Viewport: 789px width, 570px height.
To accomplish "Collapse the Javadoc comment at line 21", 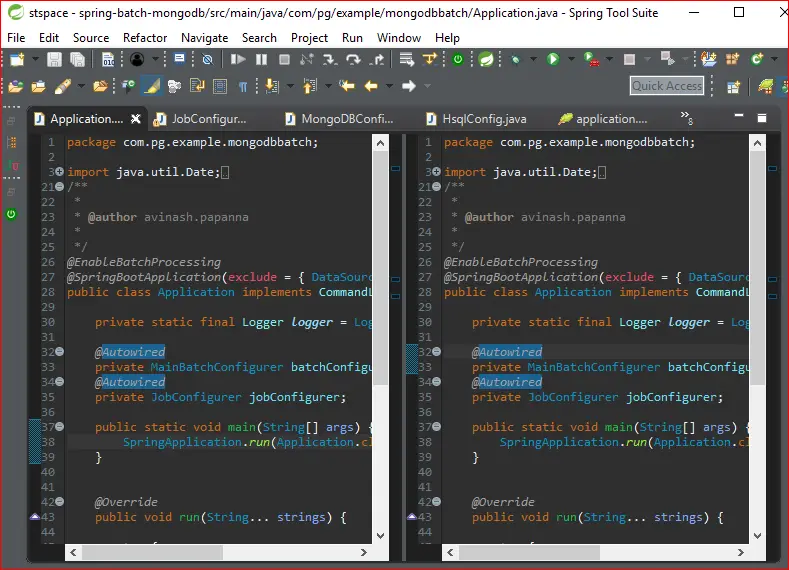I will tap(59, 187).
